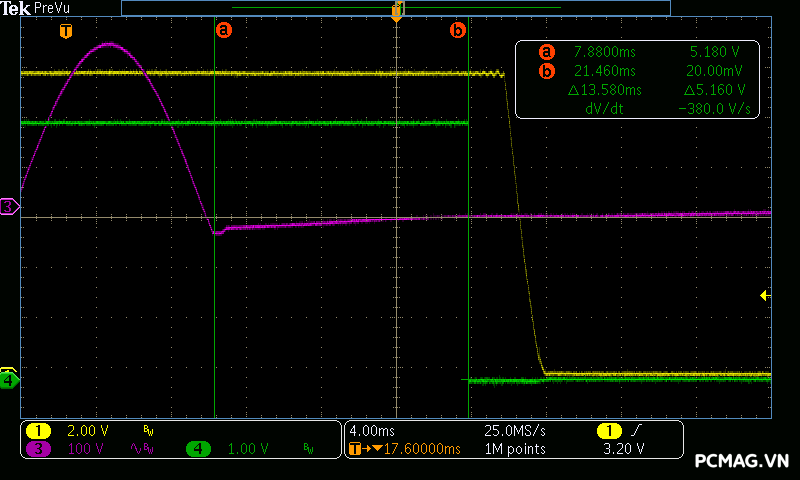Image resolution: width=800 pixels, height=480 pixels.
Task: Click the Tek logo in top corner
Action: click(x=15, y=8)
